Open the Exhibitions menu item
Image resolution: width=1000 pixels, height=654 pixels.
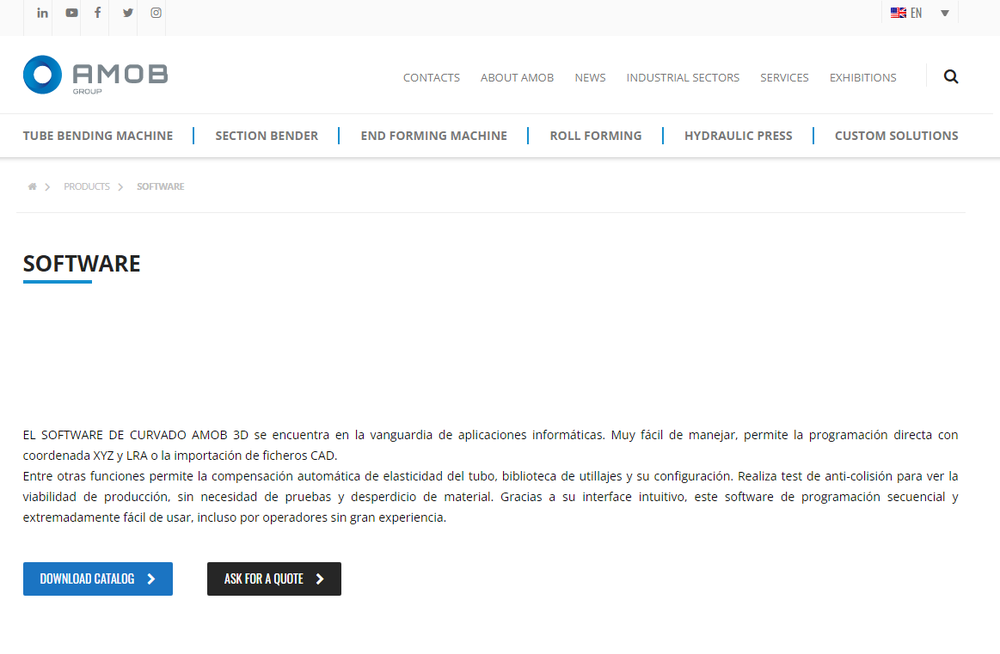(x=863, y=77)
